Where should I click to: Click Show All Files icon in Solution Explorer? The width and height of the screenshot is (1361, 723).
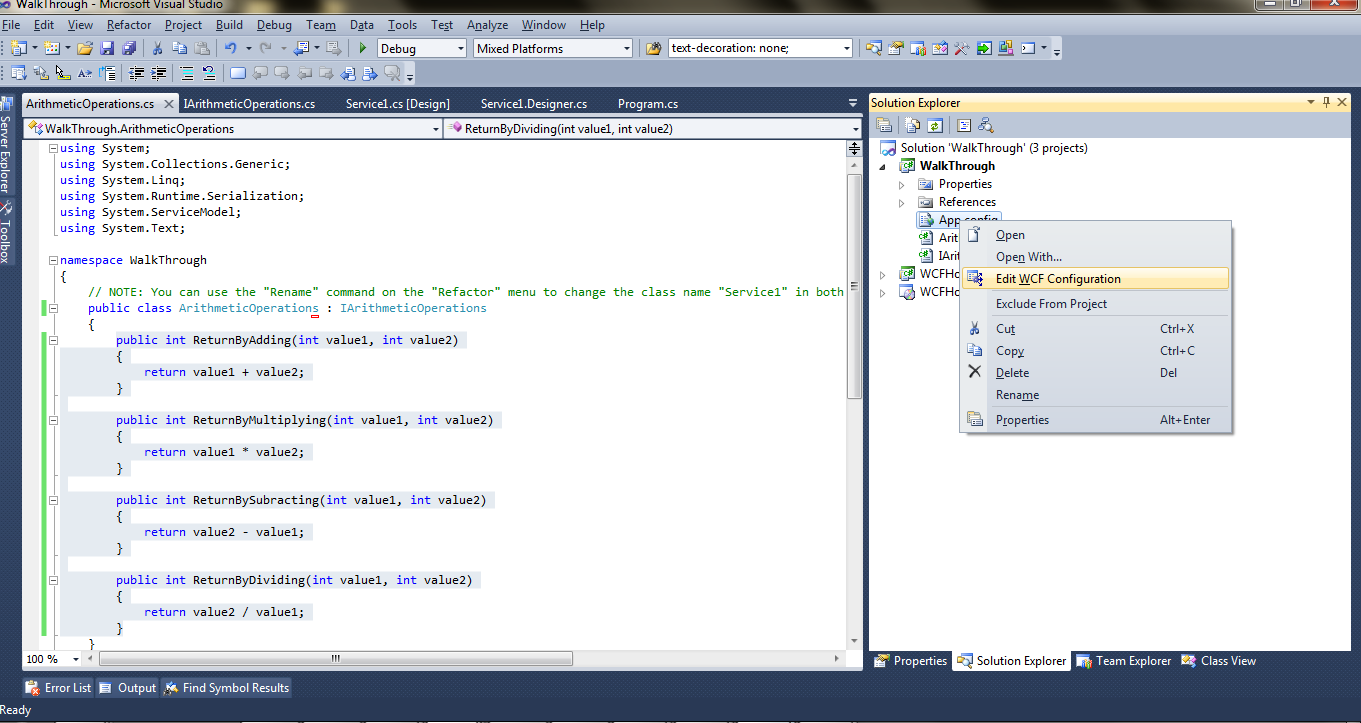(x=913, y=125)
